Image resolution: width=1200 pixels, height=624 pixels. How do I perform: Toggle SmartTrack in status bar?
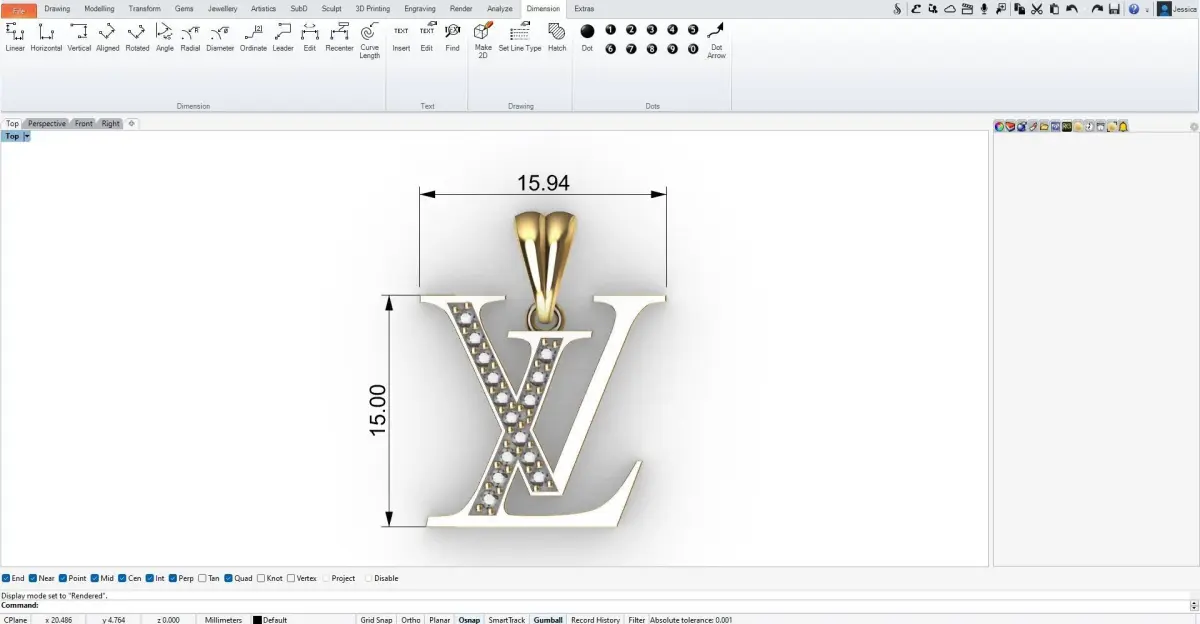(x=507, y=620)
